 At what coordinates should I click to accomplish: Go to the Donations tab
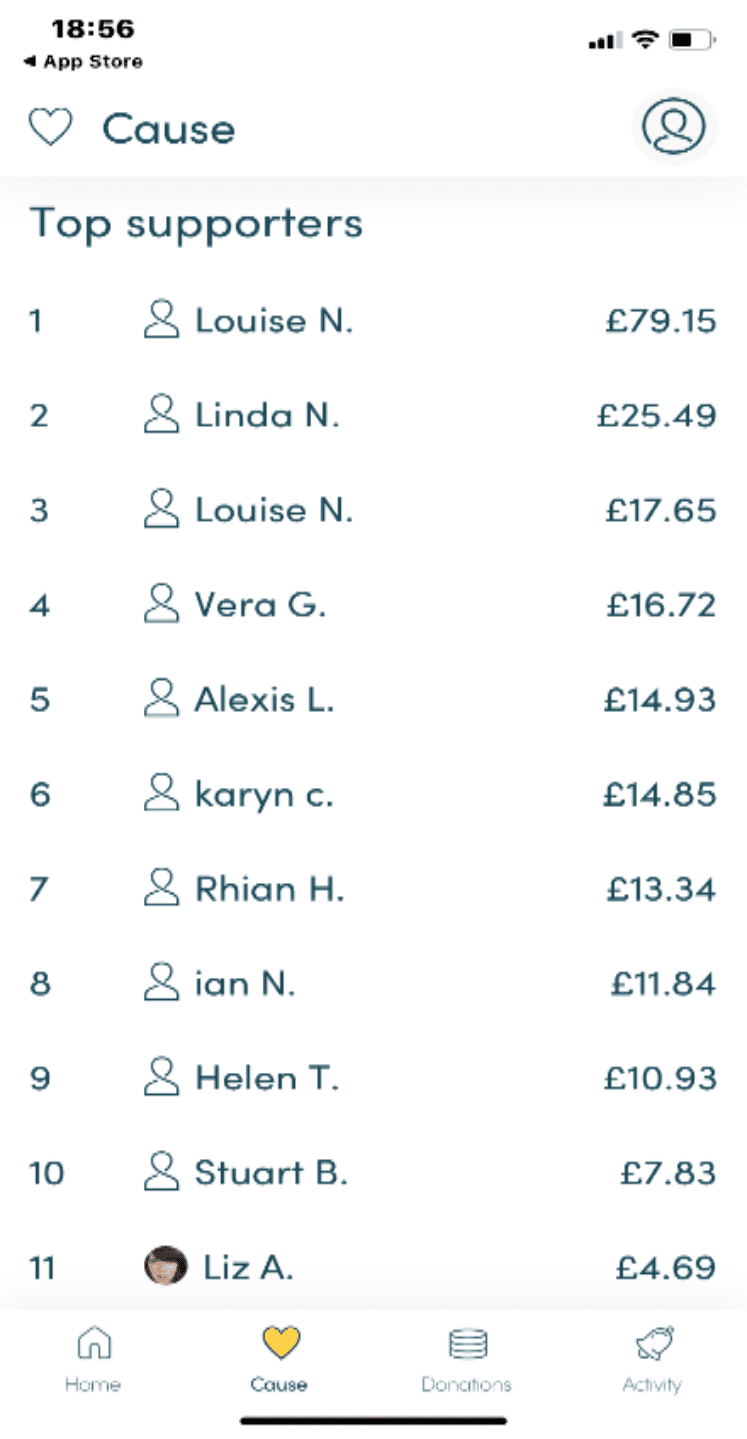[466, 1357]
